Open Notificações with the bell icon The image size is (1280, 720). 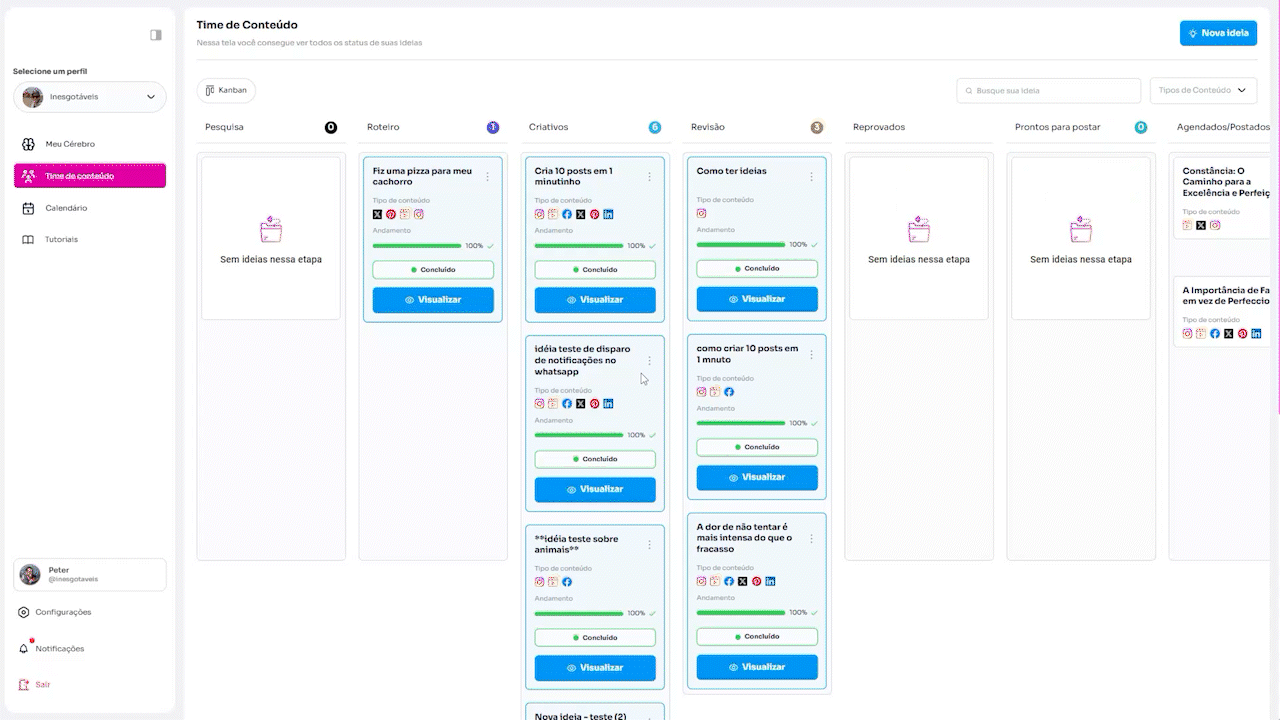[x=52, y=648]
